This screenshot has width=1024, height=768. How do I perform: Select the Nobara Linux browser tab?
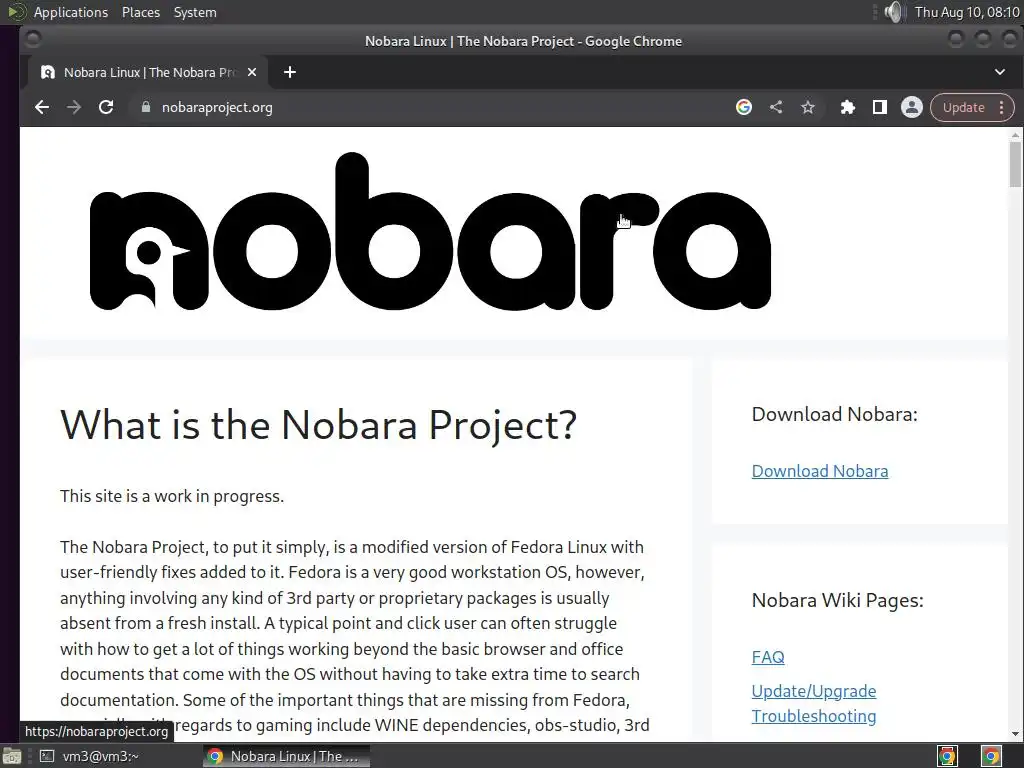tap(149, 72)
